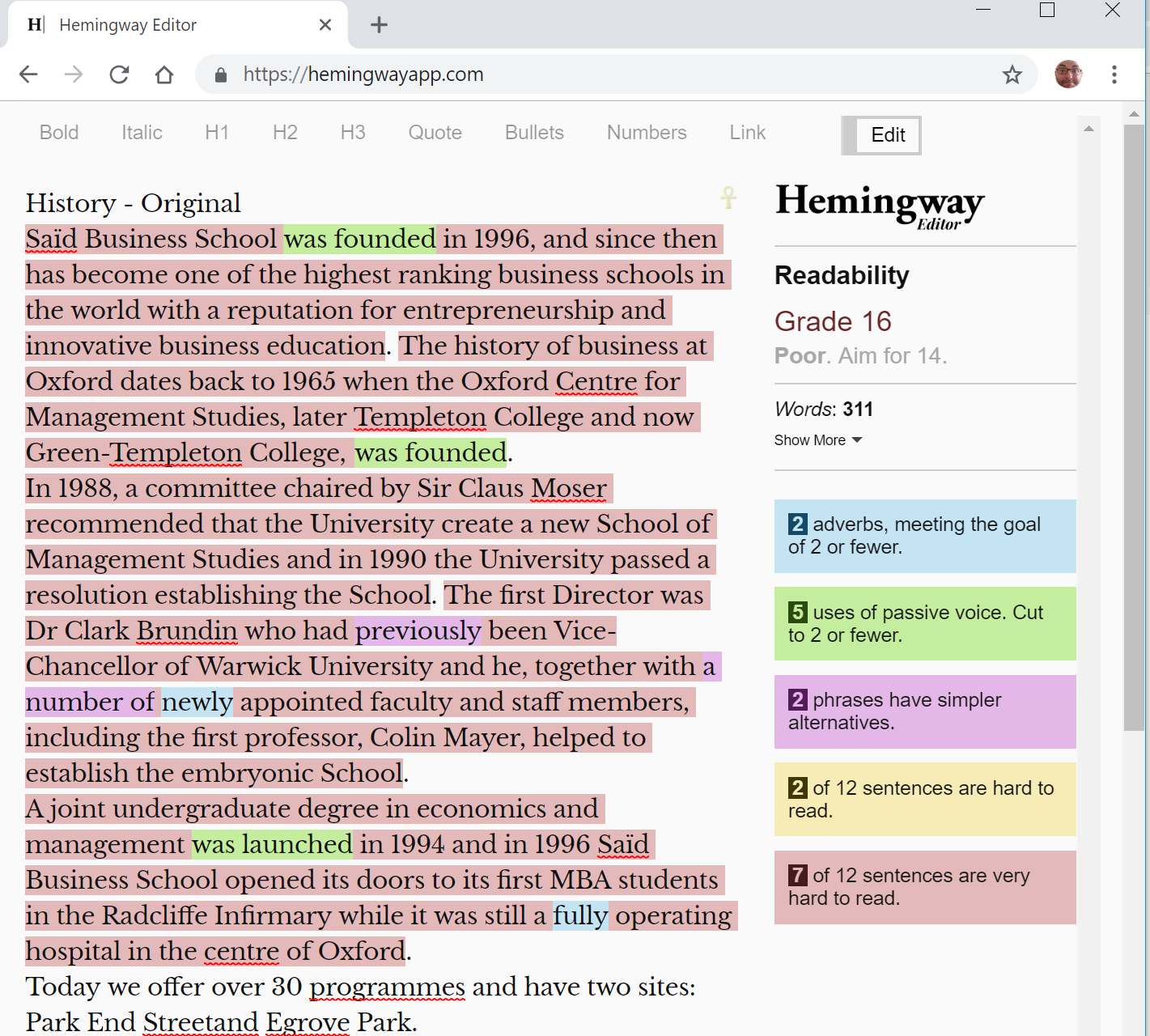The height and width of the screenshot is (1036, 1150).
Task: Click the yellow hard to read box
Action: [925, 799]
